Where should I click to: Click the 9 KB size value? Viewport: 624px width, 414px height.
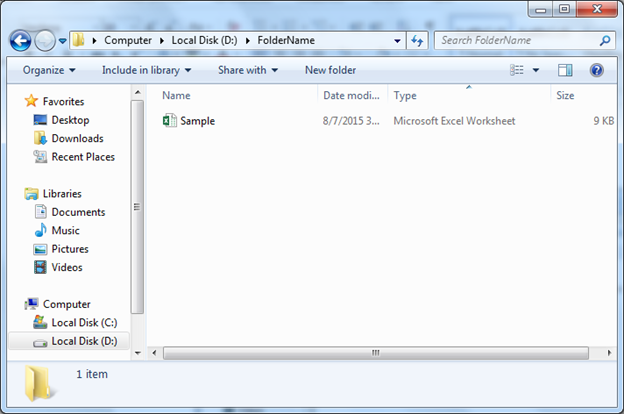604,121
